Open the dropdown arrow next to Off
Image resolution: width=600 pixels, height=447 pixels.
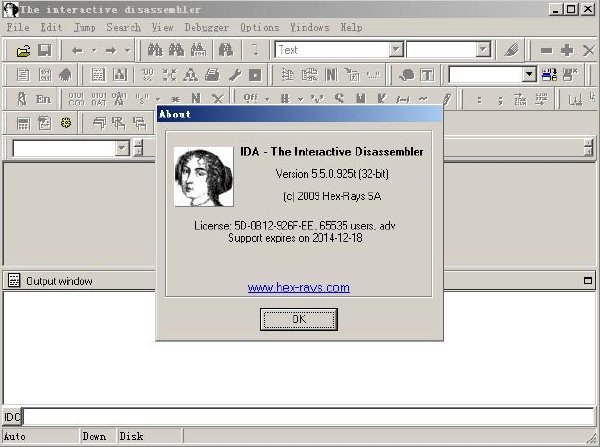point(267,99)
